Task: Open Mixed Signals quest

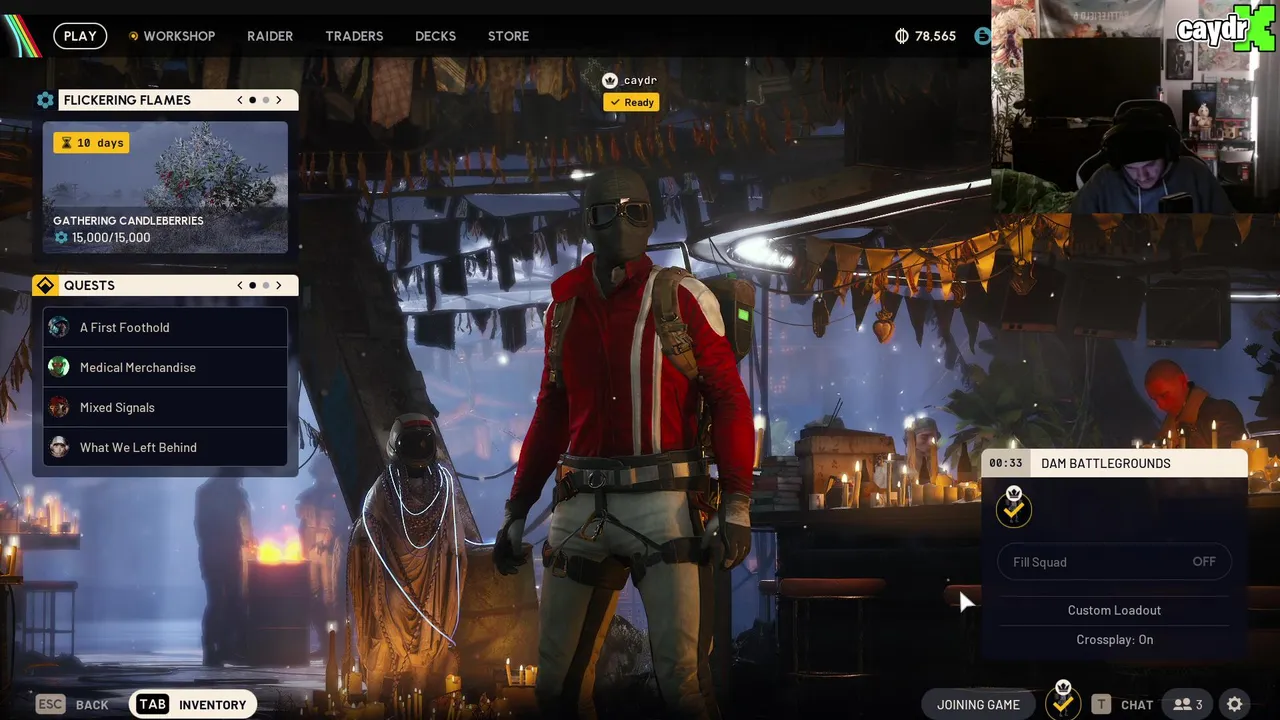Action: tap(165, 407)
